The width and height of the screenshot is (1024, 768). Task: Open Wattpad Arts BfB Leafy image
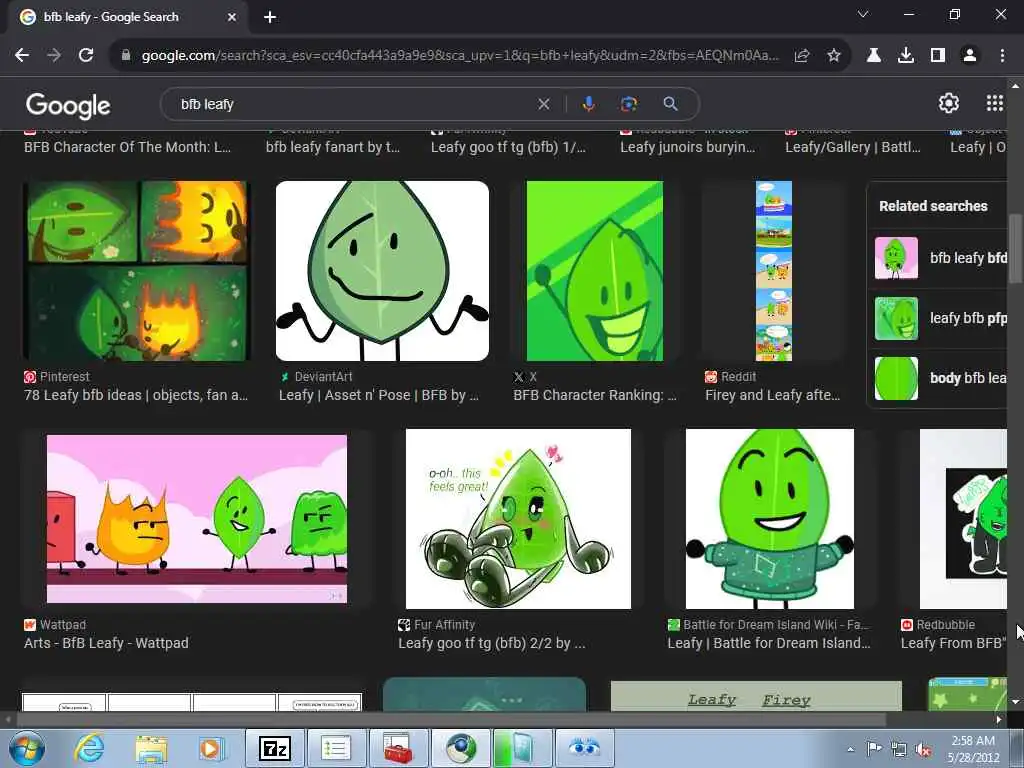[197, 519]
